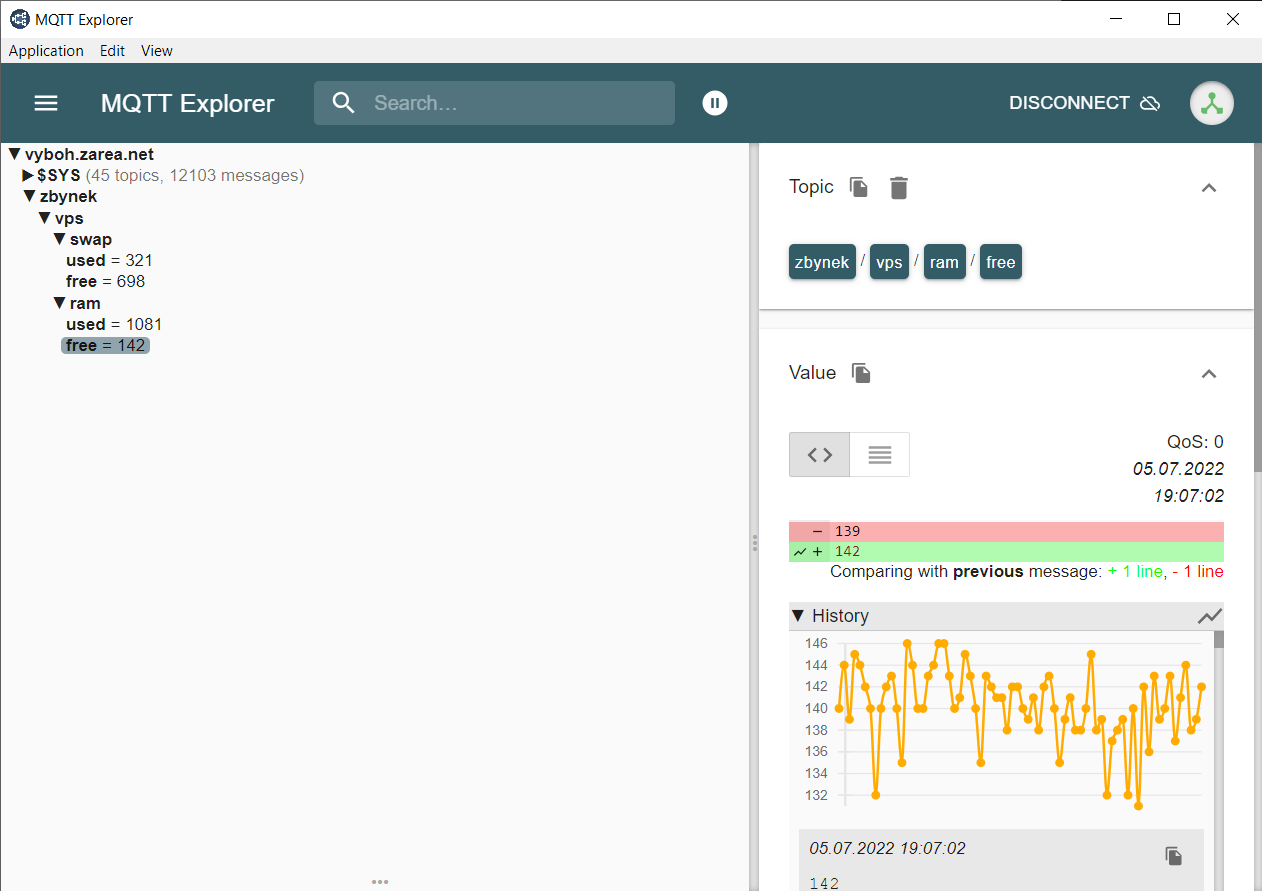
Task: Click the 'MQTT Explorer' header title
Action: (187, 103)
